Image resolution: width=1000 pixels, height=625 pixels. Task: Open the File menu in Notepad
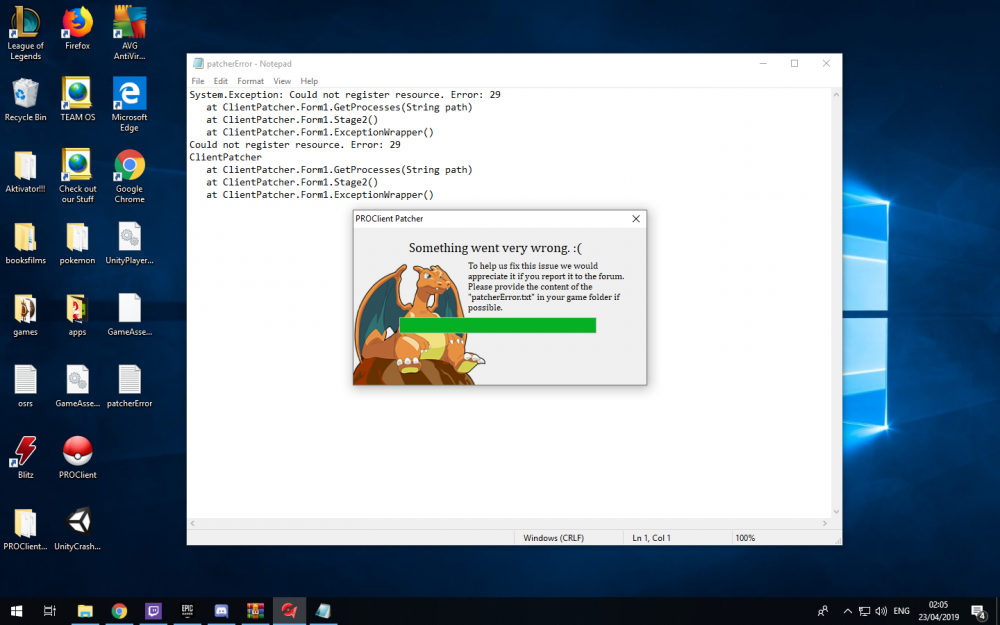(198, 81)
